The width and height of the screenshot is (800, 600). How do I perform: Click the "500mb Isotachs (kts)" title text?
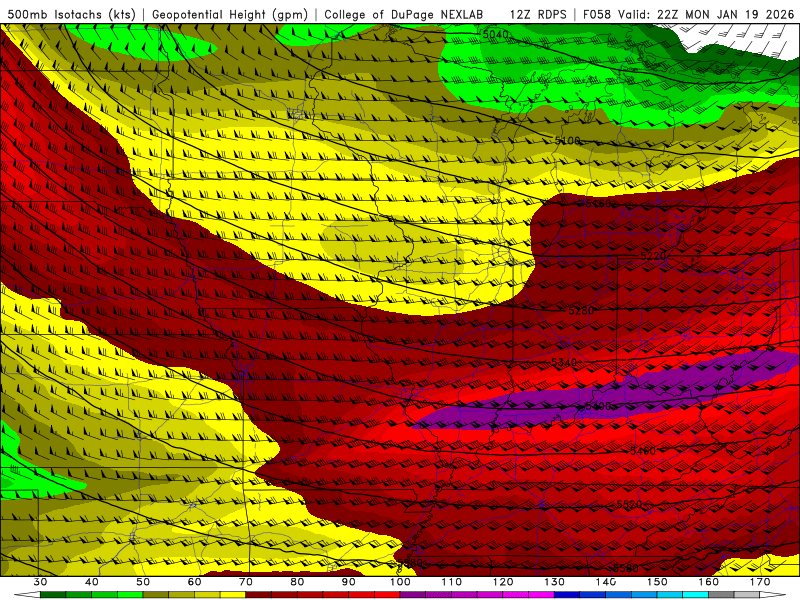click(x=72, y=14)
